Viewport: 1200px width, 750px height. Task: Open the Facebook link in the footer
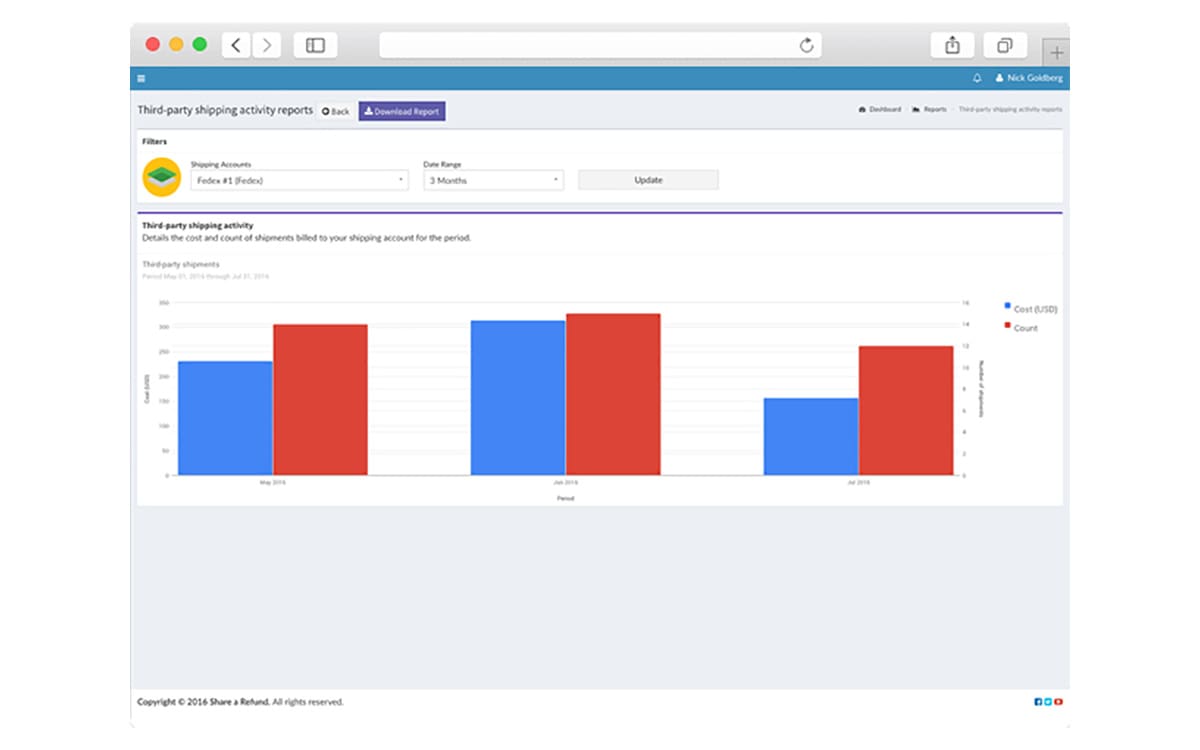click(1038, 702)
